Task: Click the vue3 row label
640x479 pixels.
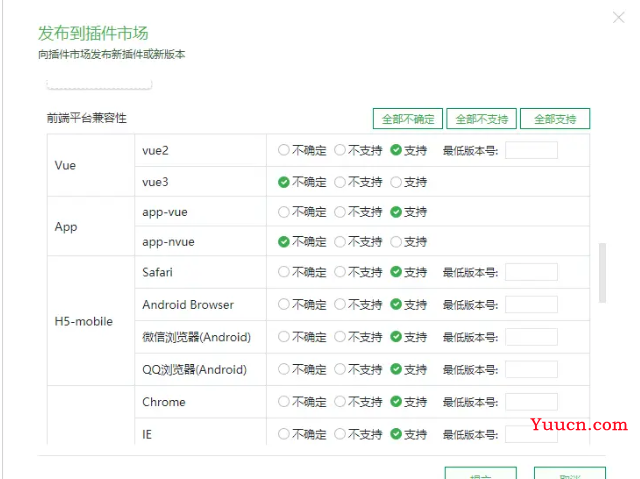Action: tap(155, 182)
